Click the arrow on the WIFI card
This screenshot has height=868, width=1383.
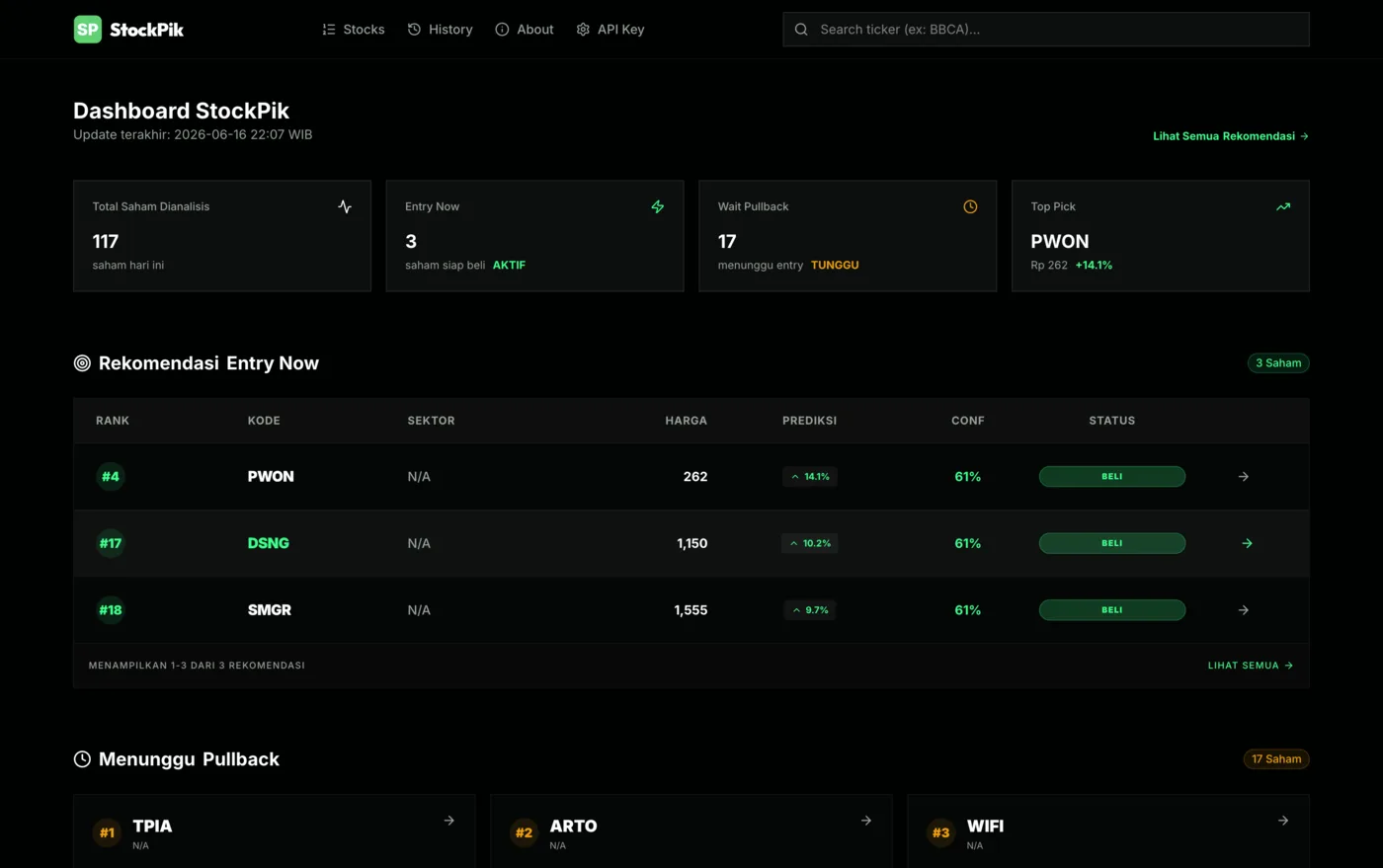point(1283,821)
